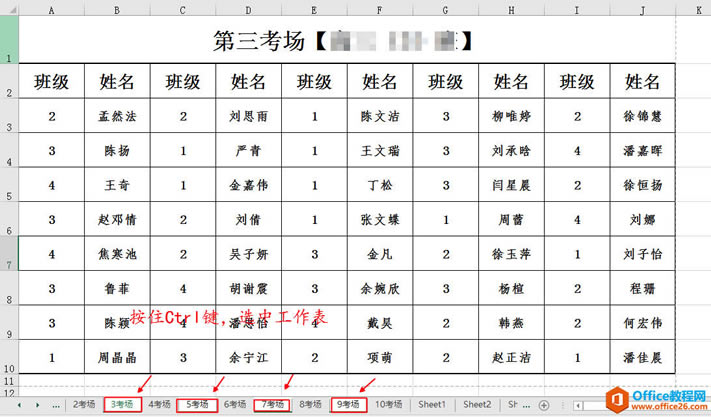Click cell with name 王文瑞
Image resolution: width=711 pixels, height=417 pixels.
point(380,150)
